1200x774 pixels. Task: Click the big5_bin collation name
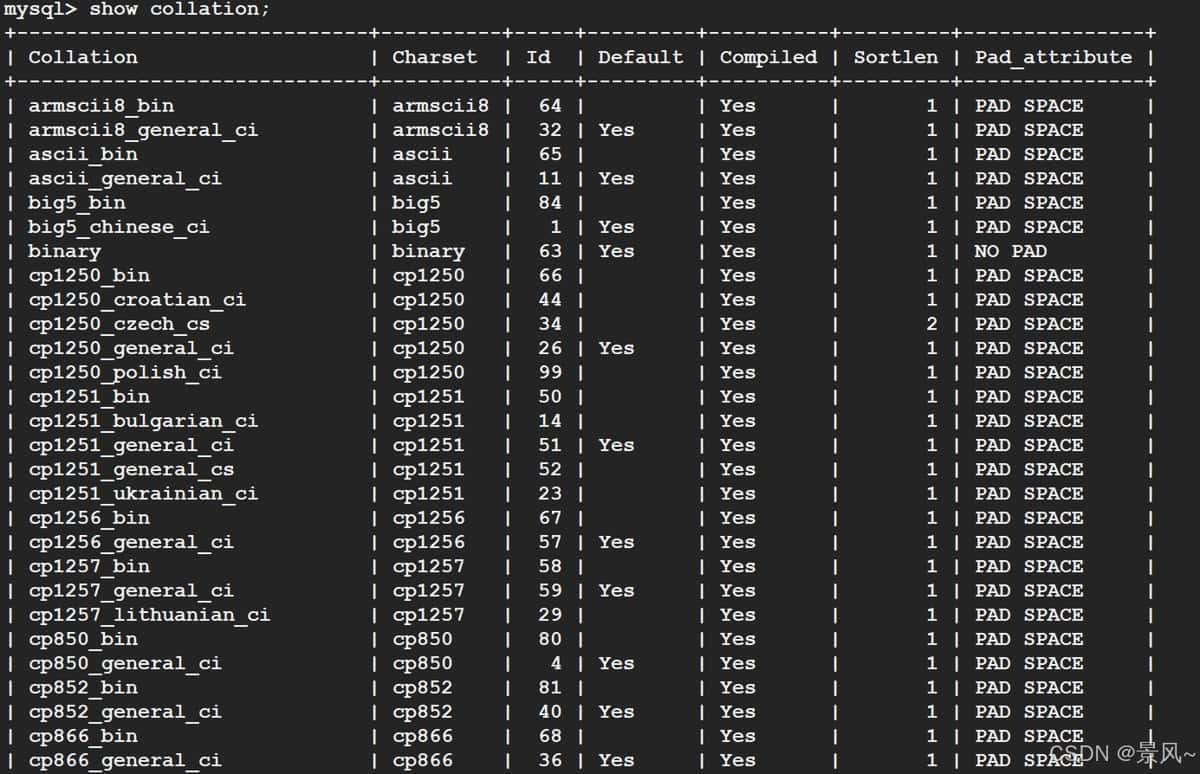(77, 202)
